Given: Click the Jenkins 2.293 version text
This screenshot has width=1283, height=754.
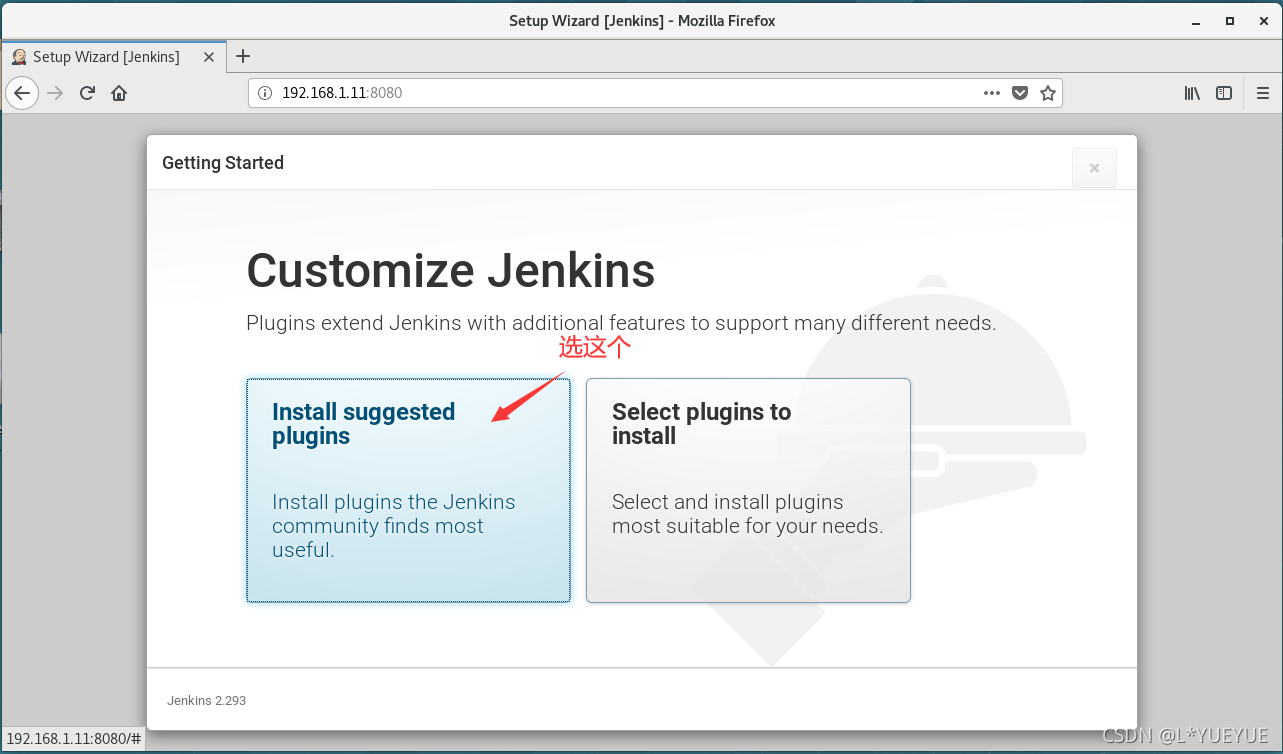Looking at the screenshot, I should 206,701.
